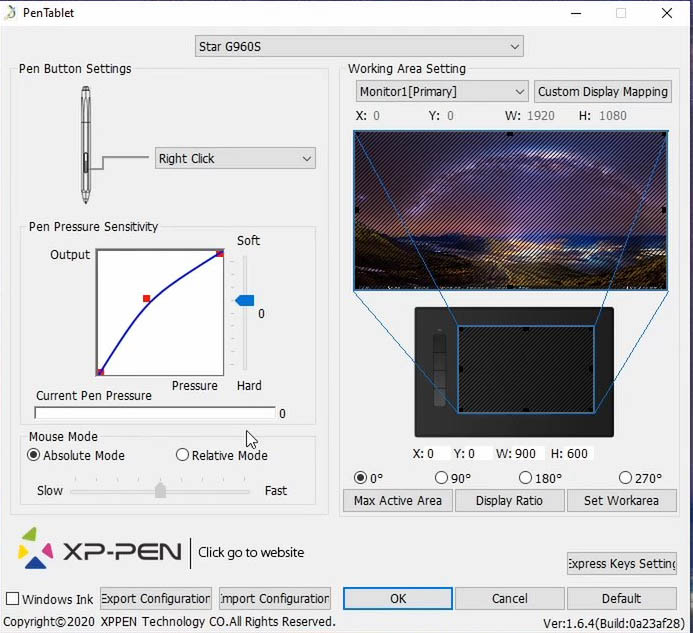Click the tablet express keys strip graphic
Viewport: 693px width, 633px height.
point(439,370)
